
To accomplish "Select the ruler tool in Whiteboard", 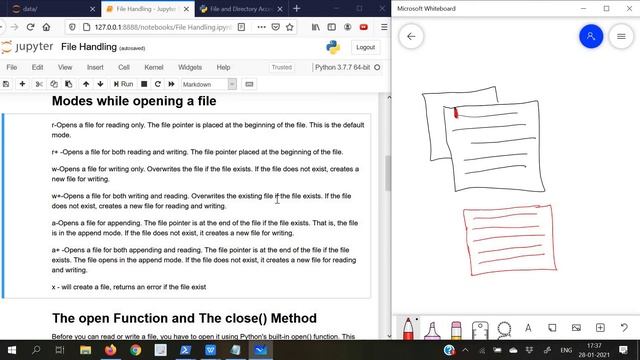I will click(x=480, y=330).
